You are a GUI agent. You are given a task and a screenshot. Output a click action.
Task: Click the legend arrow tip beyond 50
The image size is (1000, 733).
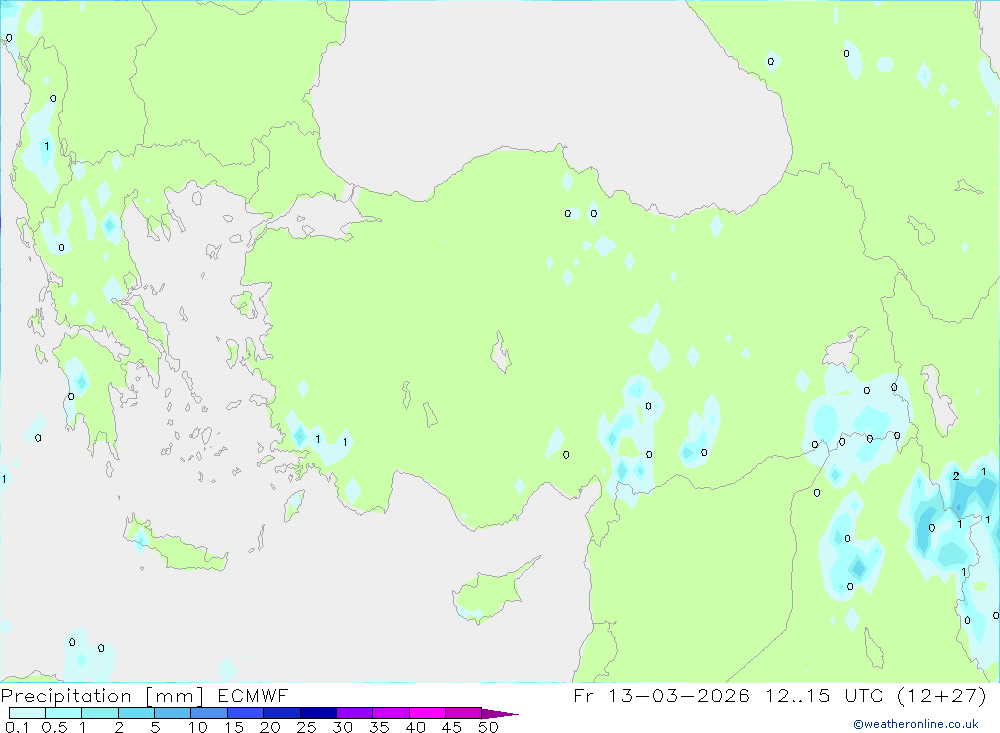pos(501,713)
